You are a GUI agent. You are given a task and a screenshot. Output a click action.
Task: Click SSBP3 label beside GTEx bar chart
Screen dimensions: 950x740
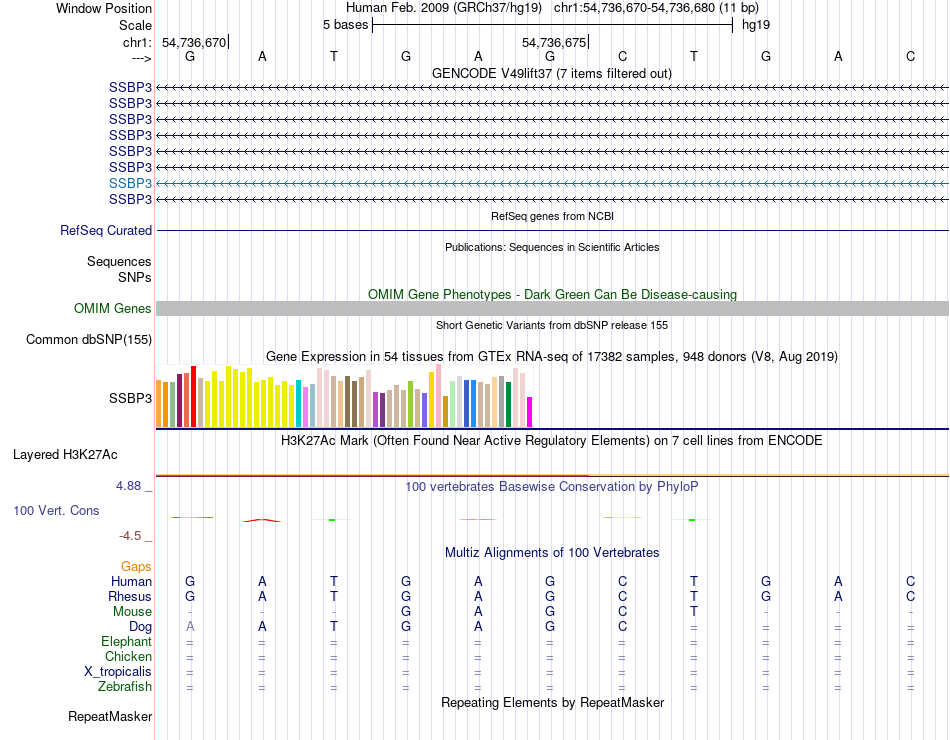point(130,398)
